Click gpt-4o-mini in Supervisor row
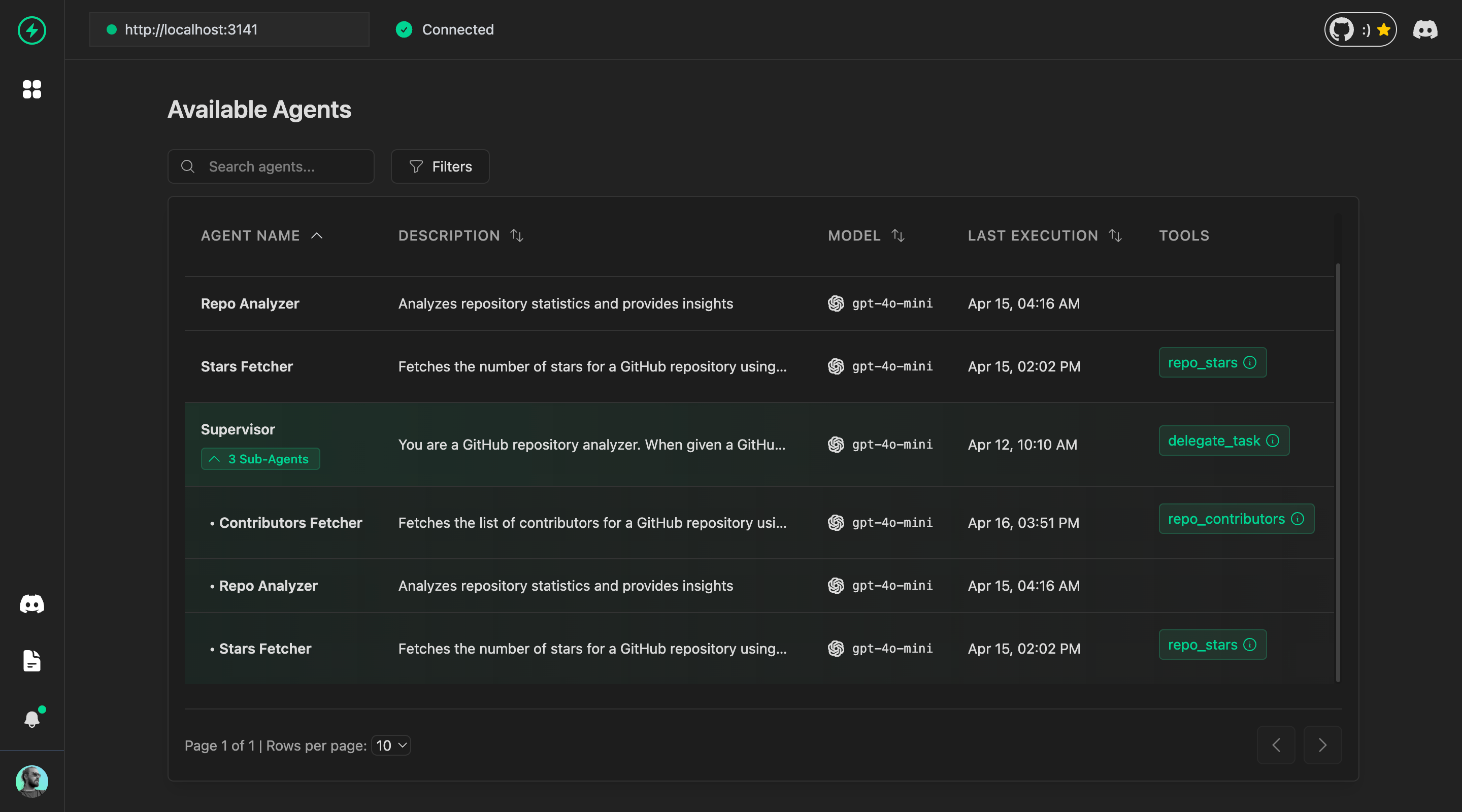 892,444
